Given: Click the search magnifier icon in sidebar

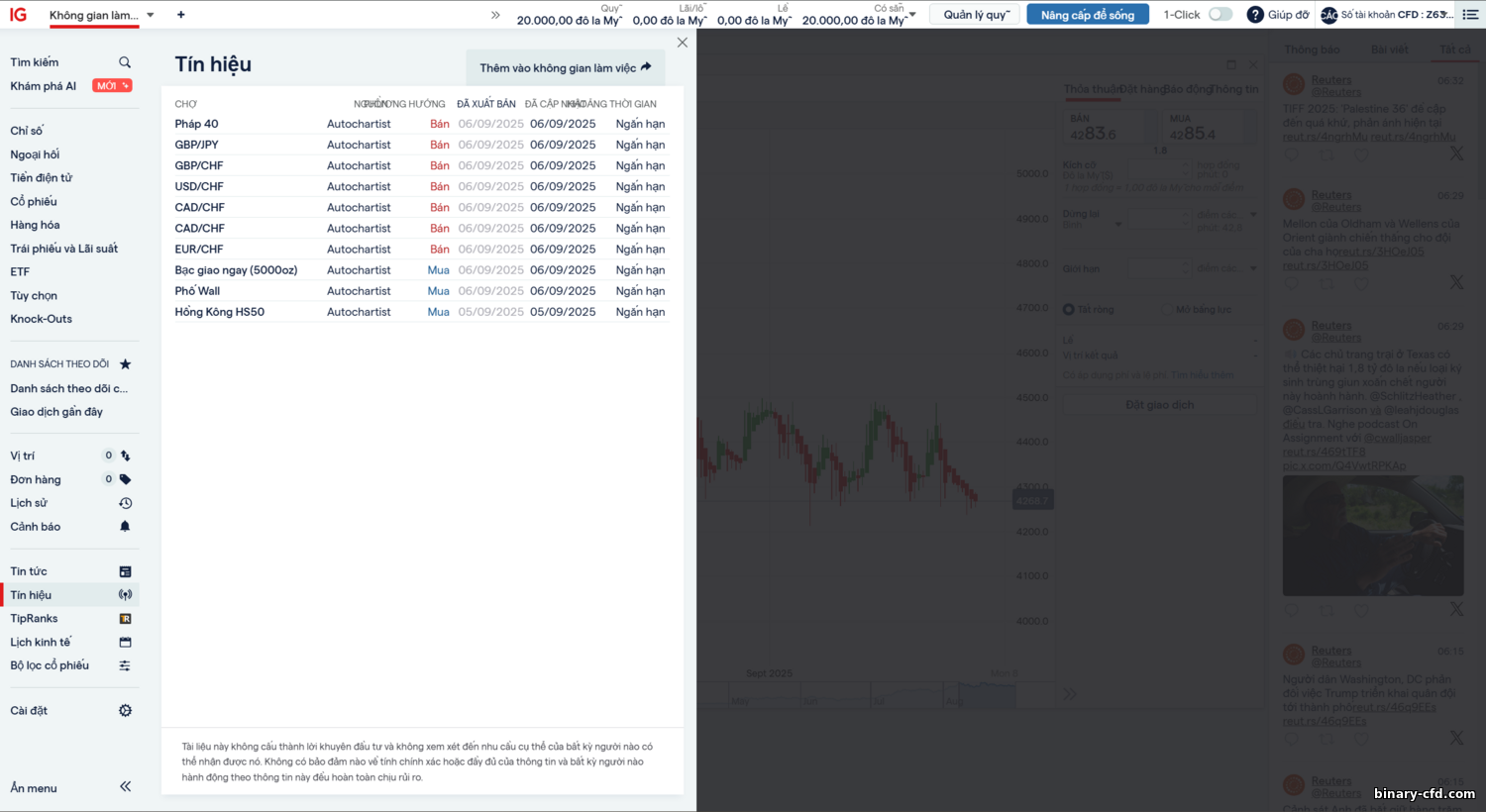Looking at the screenshot, I should coord(125,62).
